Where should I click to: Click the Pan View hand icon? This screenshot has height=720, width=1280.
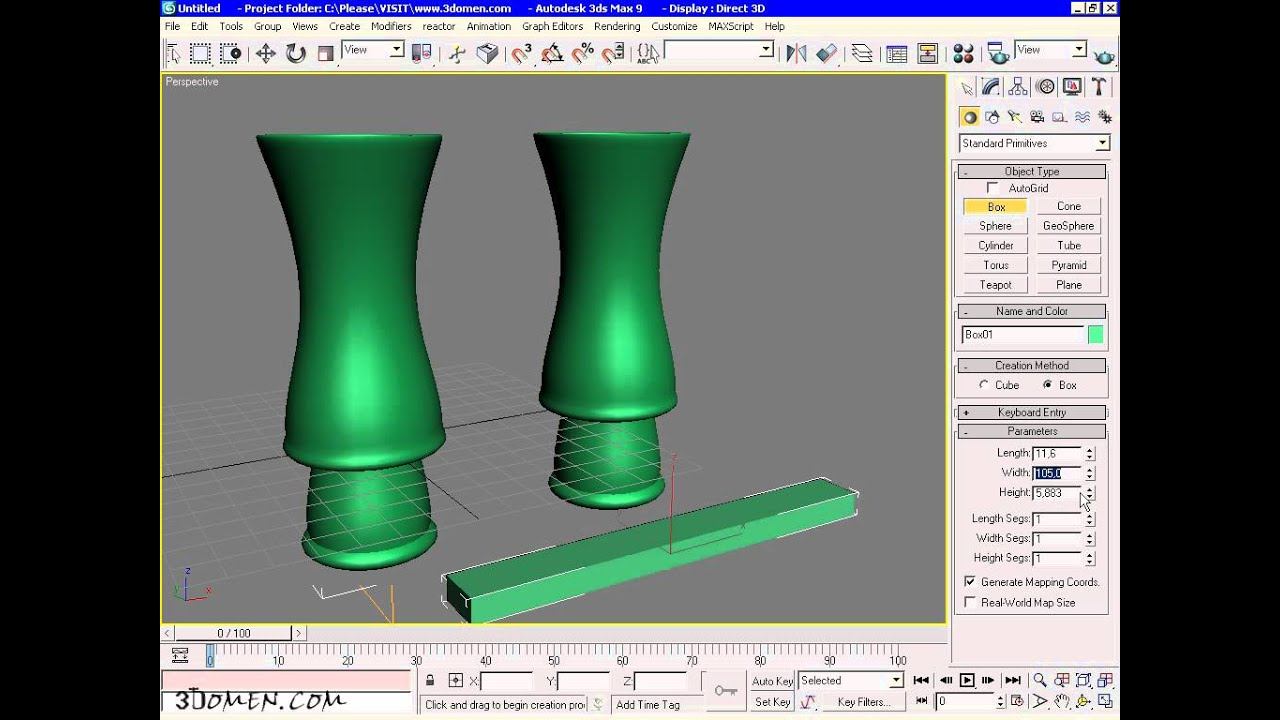tap(1062, 702)
